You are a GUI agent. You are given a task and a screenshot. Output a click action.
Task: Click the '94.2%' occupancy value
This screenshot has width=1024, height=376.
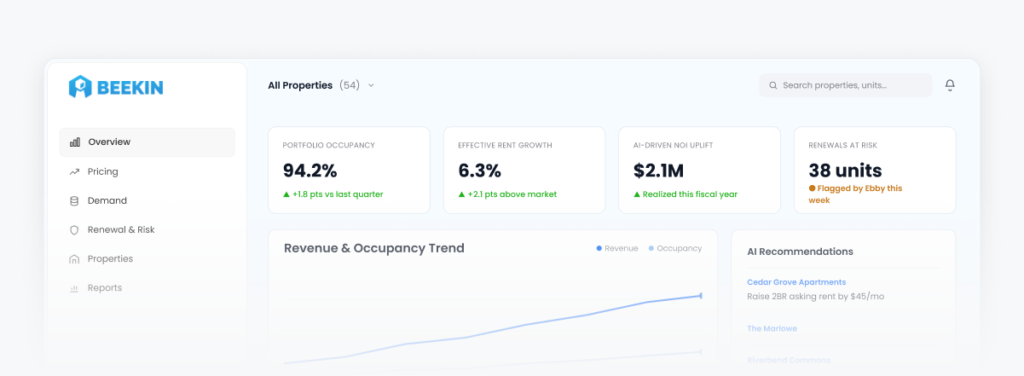point(310,171)
